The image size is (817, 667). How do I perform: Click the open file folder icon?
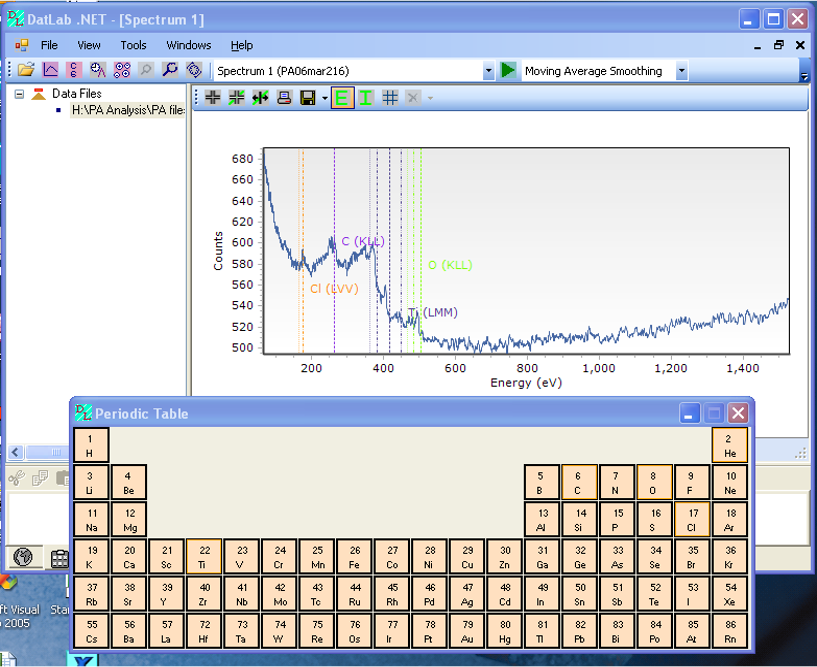[x=26, y=70]
